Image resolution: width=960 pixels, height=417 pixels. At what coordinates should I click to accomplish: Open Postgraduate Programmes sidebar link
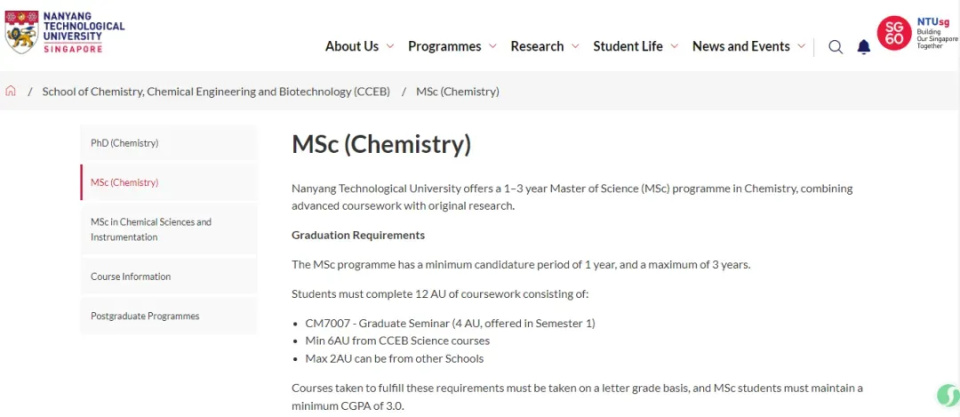coord(145,316)
